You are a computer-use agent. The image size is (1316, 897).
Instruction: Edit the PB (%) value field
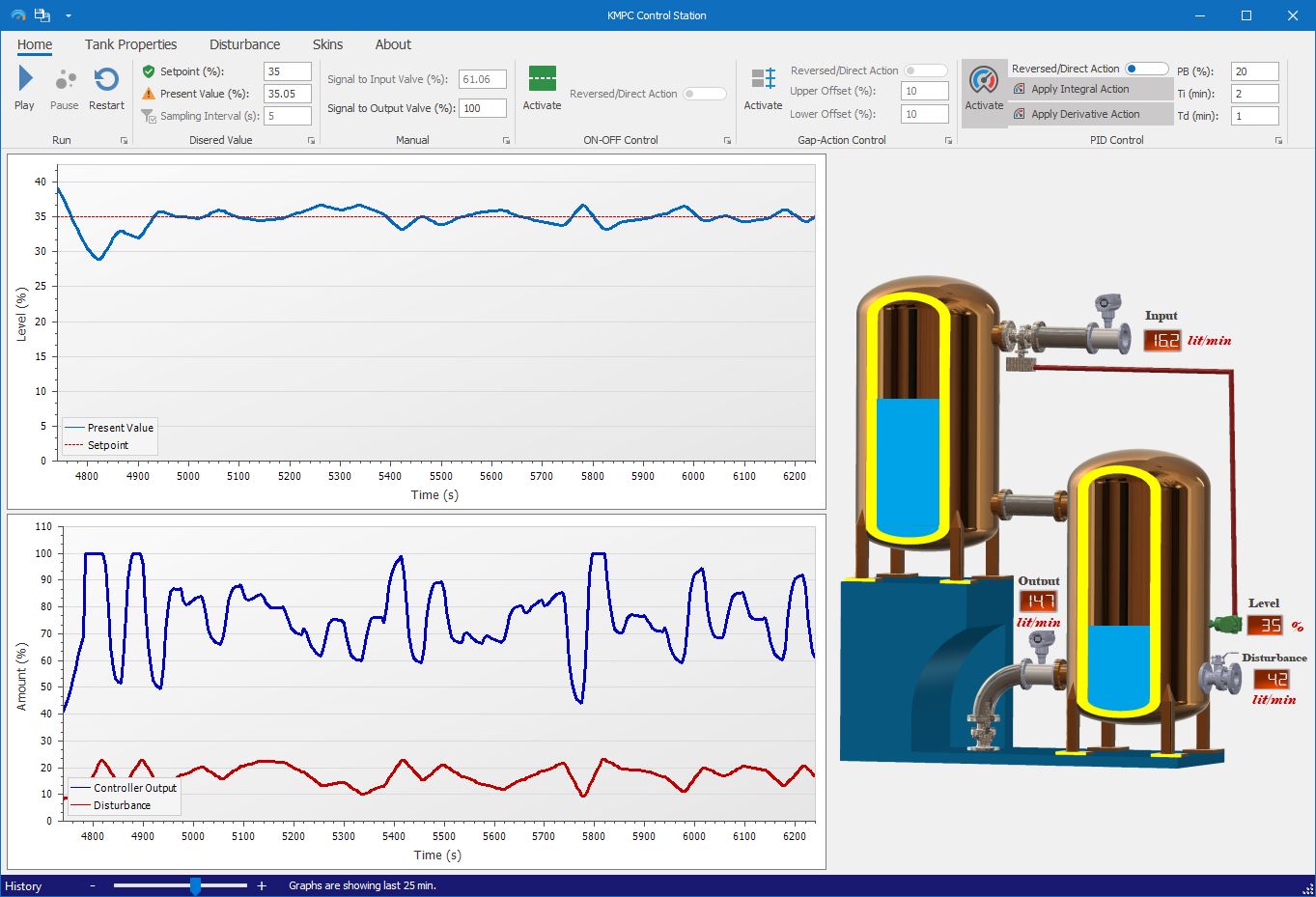(1255, 71)
